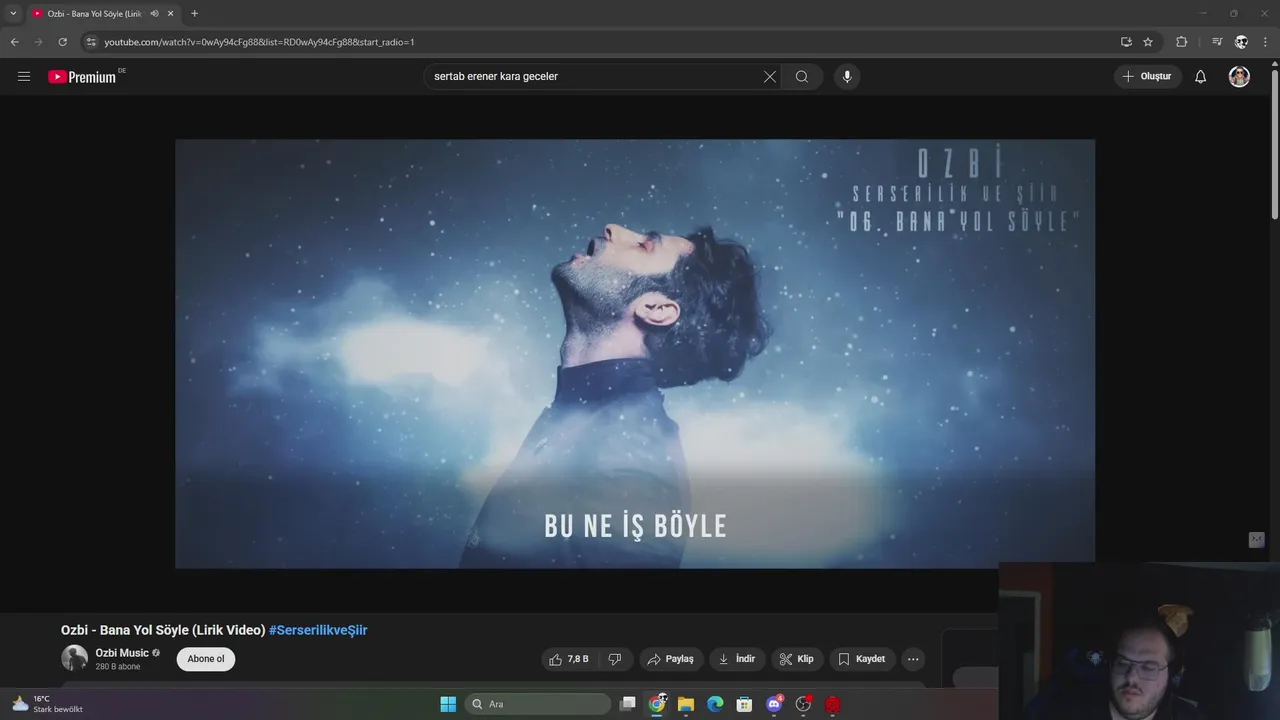Open YouTube notifications bell
The height and width of the screenshot is (720, 1280).
[1200, 77]
